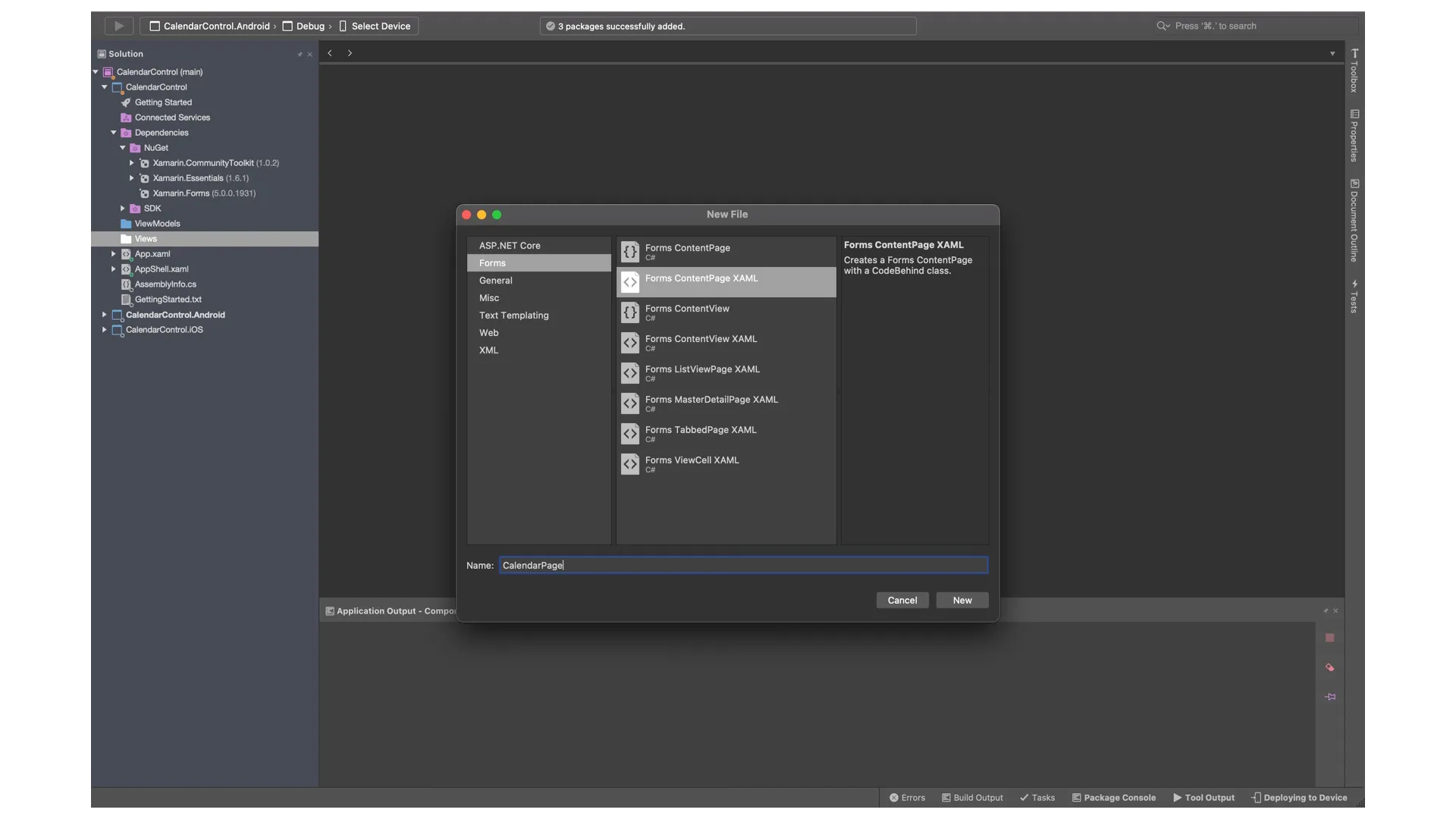Click the Cancel button to dismiss dialog
The height and width of the screenshot is (819, 1456).
[902, 600]
